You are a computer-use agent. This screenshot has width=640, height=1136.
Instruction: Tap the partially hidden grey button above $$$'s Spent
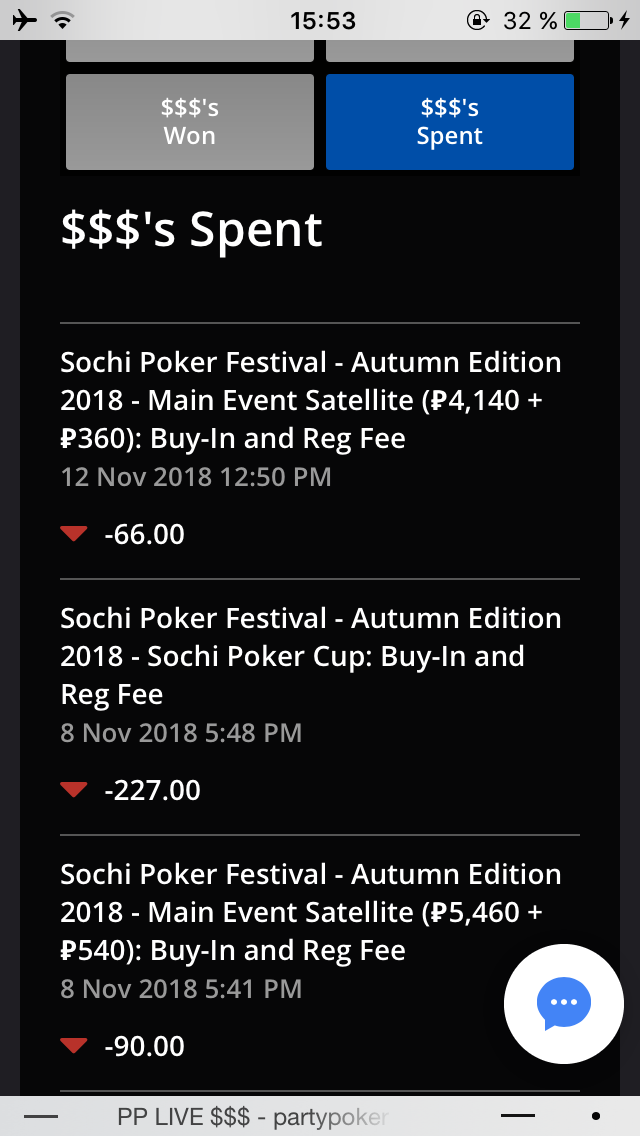[450, 50]
